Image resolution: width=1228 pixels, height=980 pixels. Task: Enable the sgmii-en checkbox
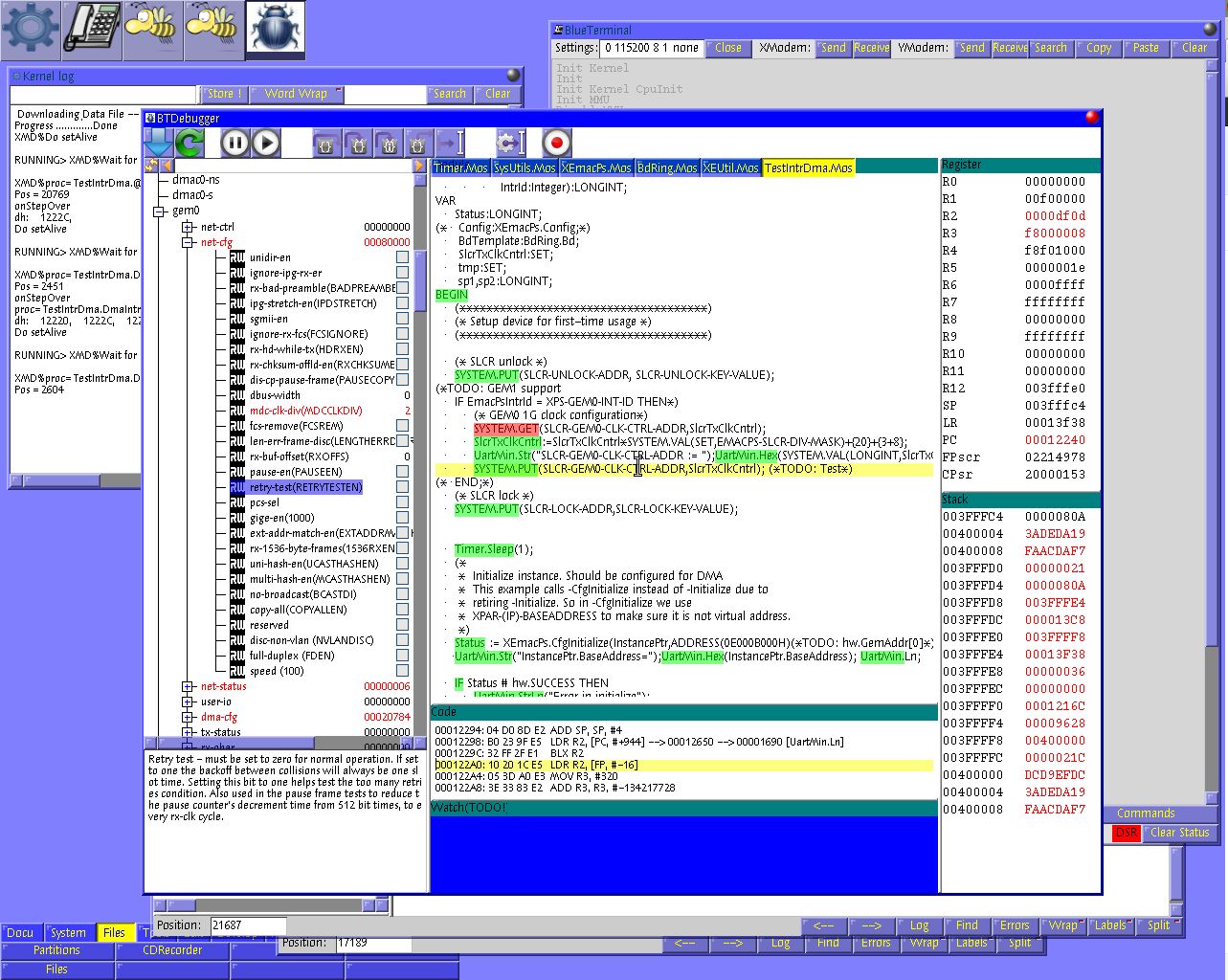pyautogui.click(x=403, y=319)
